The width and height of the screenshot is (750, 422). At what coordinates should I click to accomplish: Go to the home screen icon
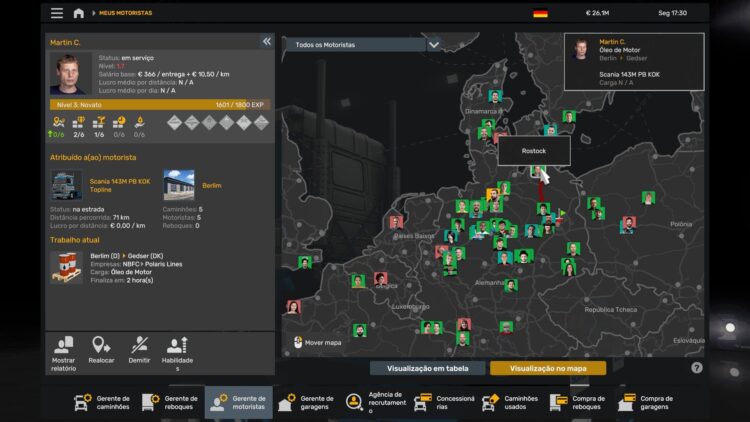pos(79,13)
